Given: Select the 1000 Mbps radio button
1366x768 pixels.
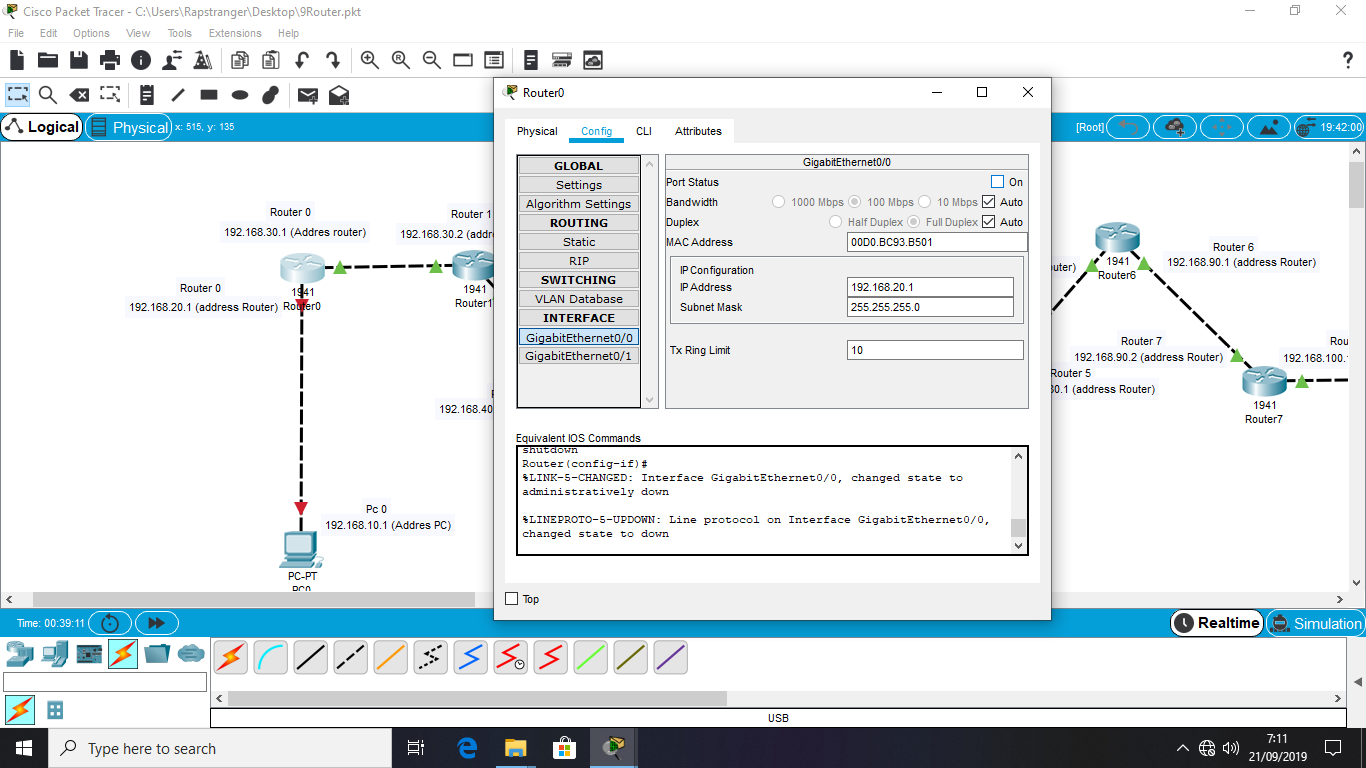Looking at the screenshot, I should (x=779, y=202).
